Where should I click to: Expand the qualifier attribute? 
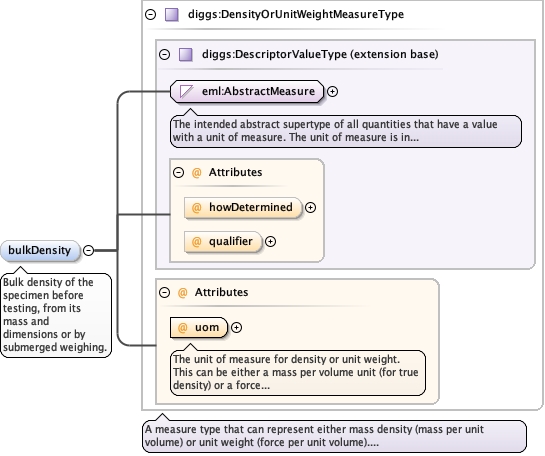(x=270, y=242)
